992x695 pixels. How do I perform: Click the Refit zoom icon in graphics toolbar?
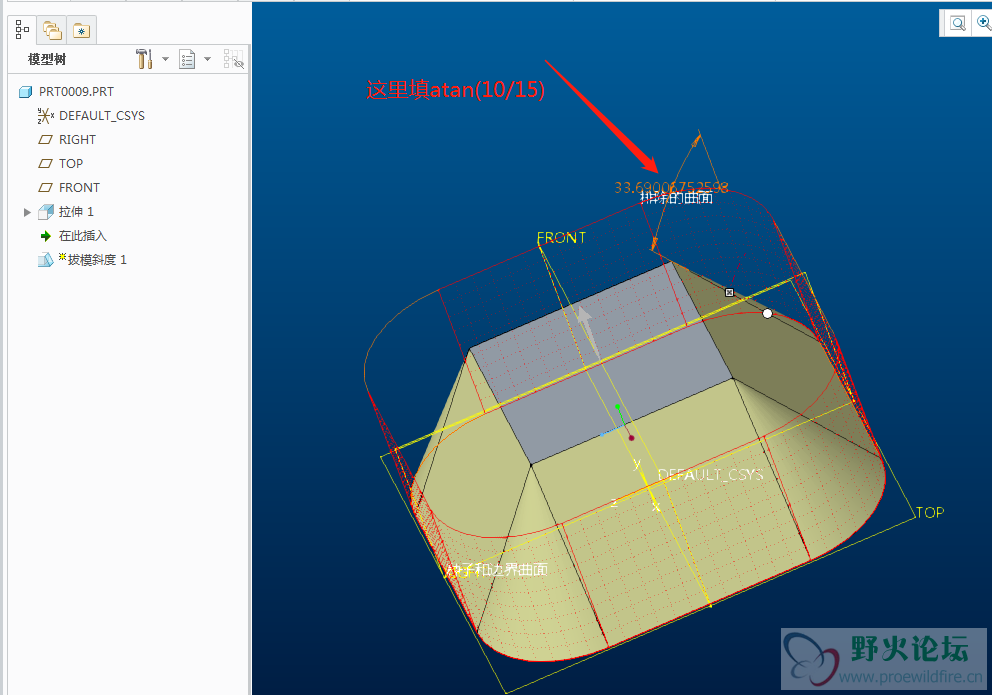coord(958,24)
